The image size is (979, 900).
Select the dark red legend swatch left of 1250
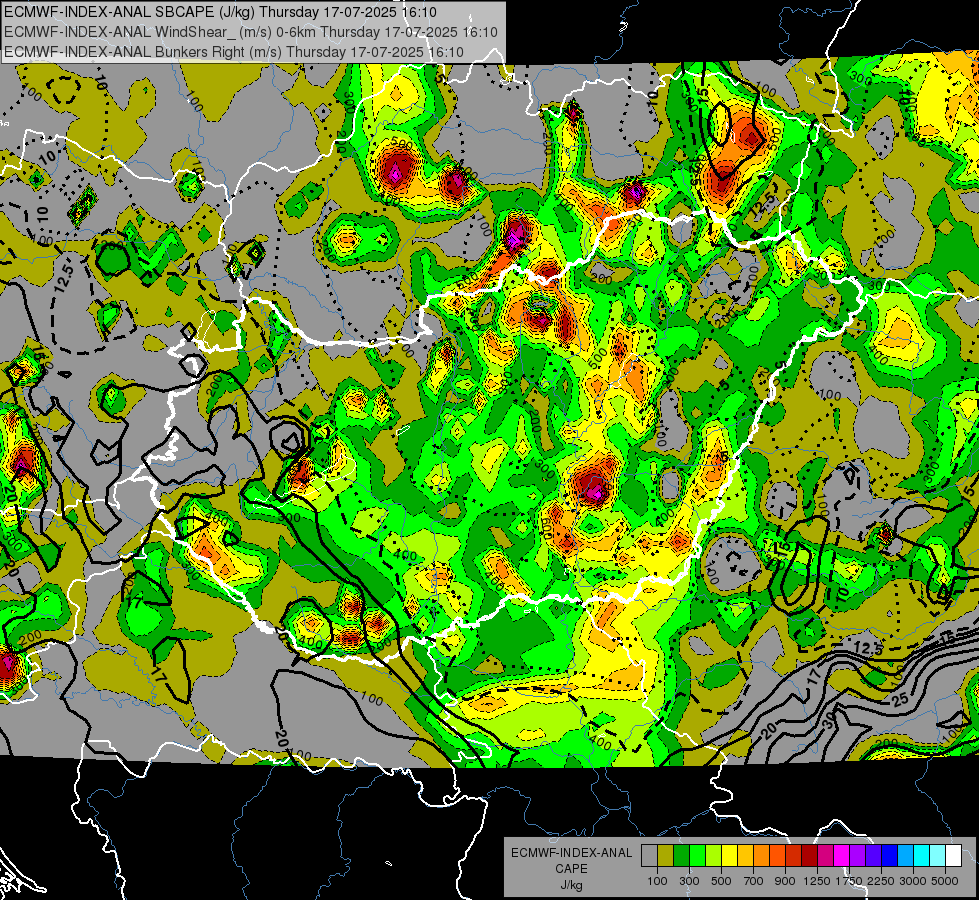pyautogui.click(x=809, y=856)
